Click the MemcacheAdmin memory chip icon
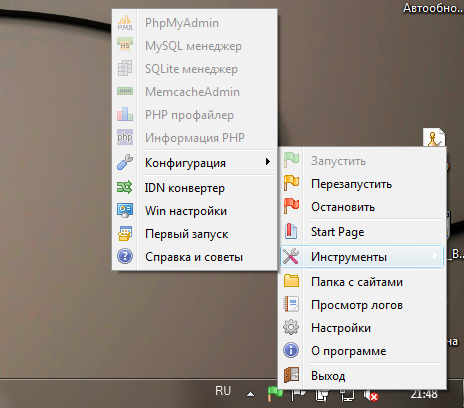 125,91
